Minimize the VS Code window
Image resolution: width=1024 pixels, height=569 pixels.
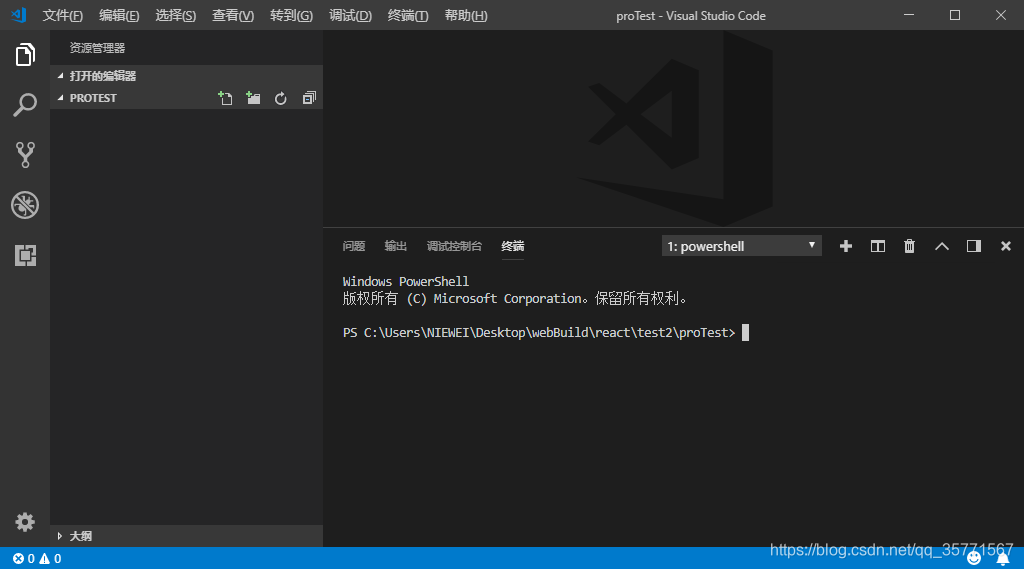click(x=909, y=15)
